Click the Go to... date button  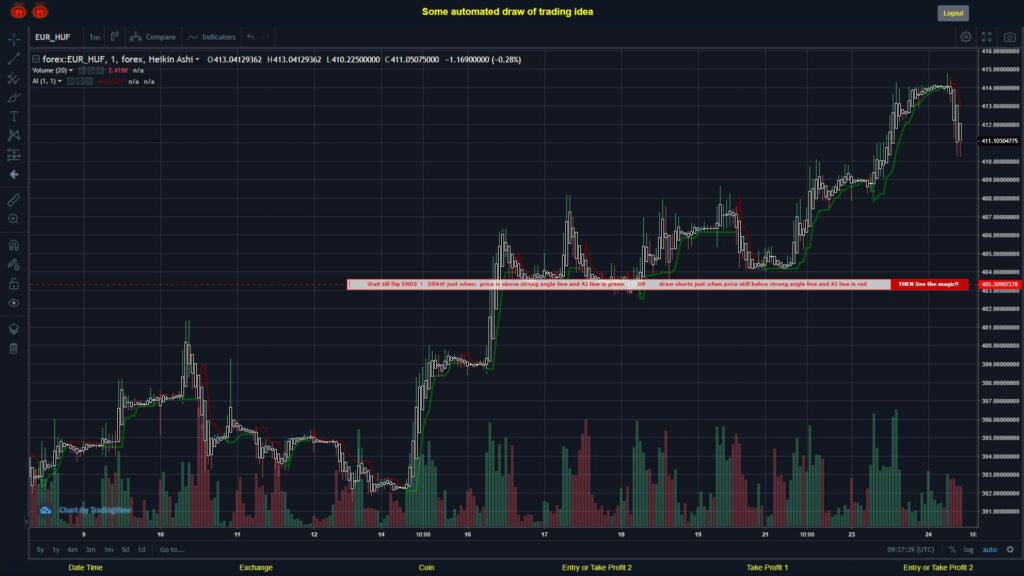coord(172,550)
